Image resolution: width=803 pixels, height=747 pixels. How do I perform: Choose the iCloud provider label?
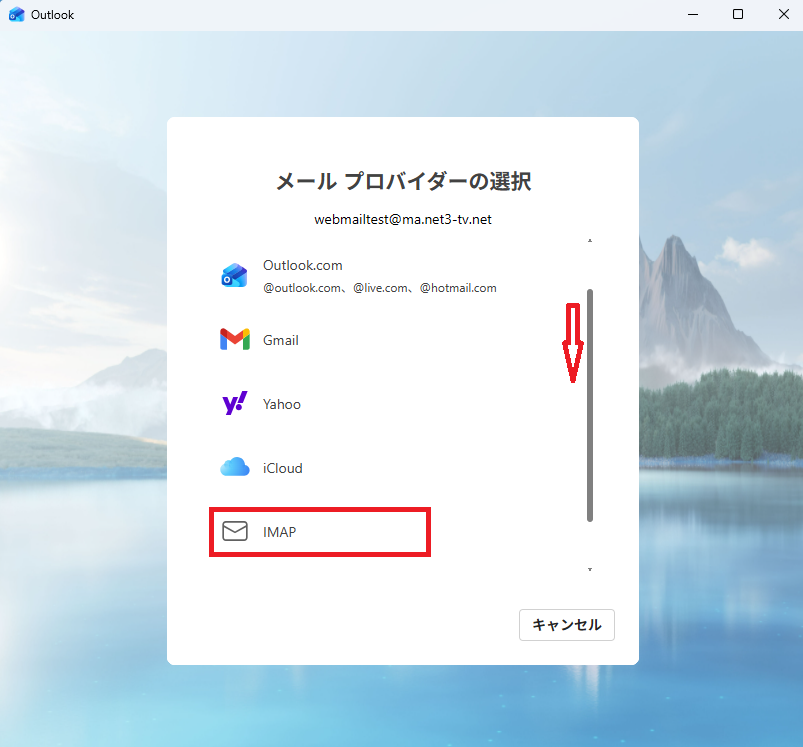click(x=283, y=468)
